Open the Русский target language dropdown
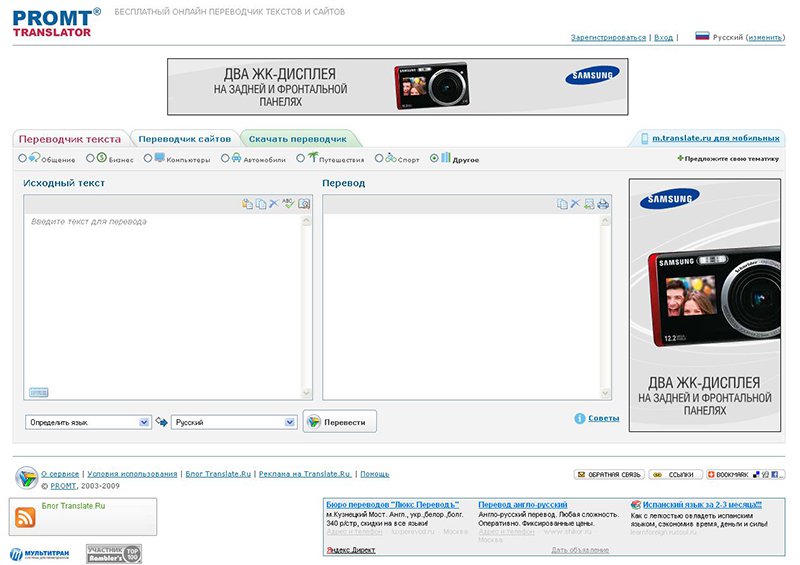The height and width of the screenshot is (565, 800). (x=234, y=422)
